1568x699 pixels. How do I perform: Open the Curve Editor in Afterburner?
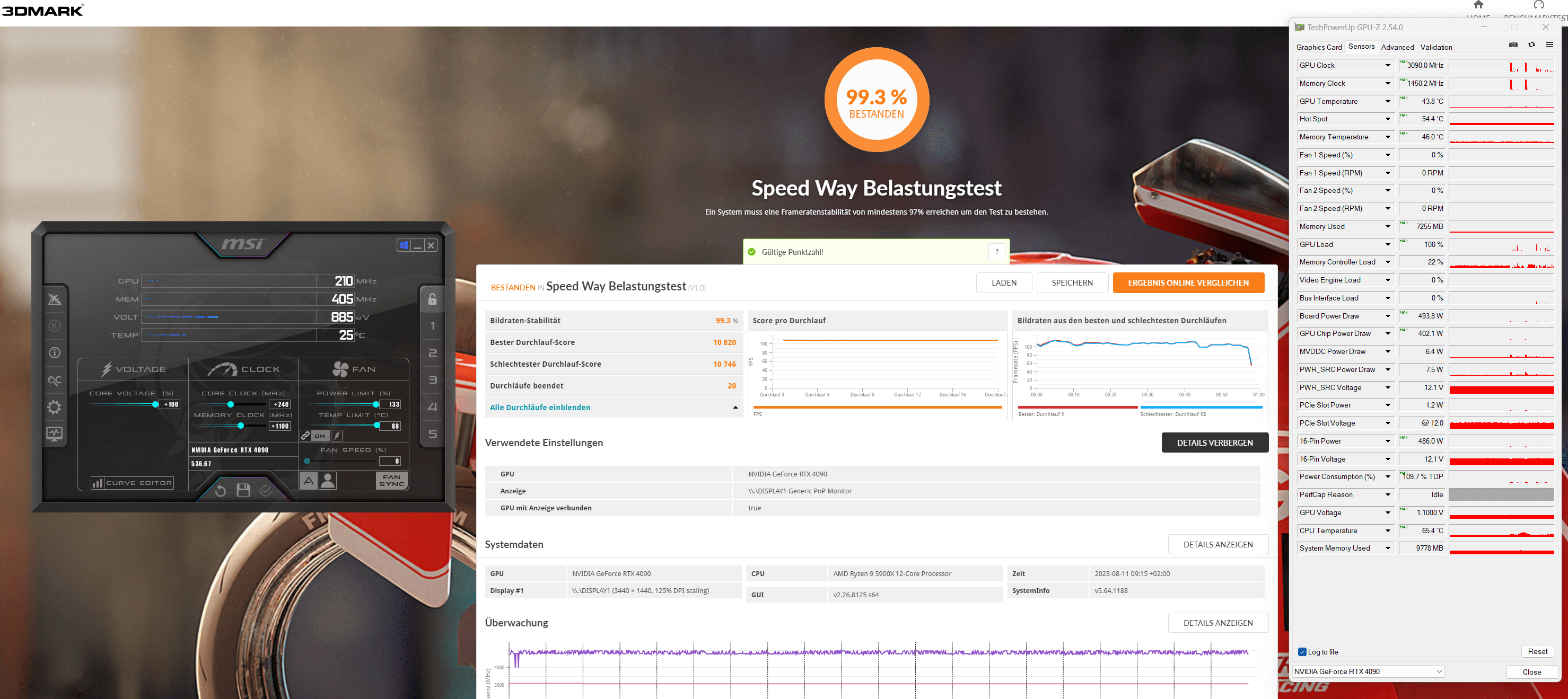coord(132,483)
